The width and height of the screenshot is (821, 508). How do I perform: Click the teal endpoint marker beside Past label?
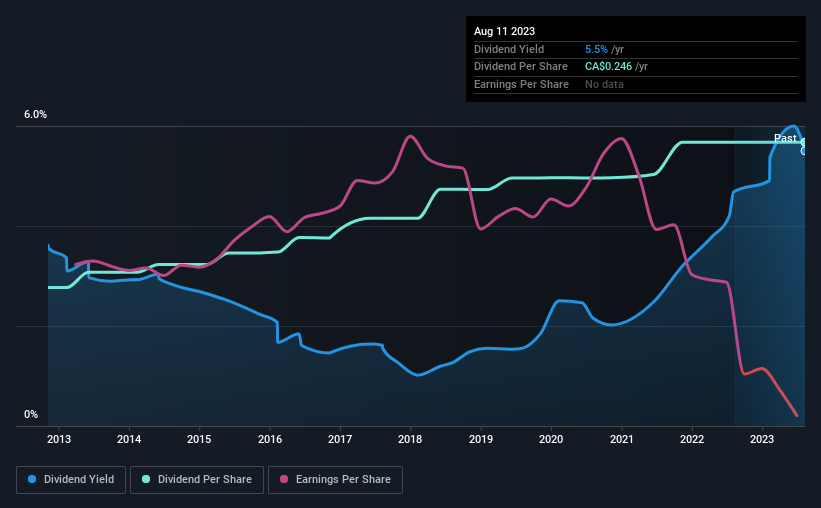click(x=803, y=142)
